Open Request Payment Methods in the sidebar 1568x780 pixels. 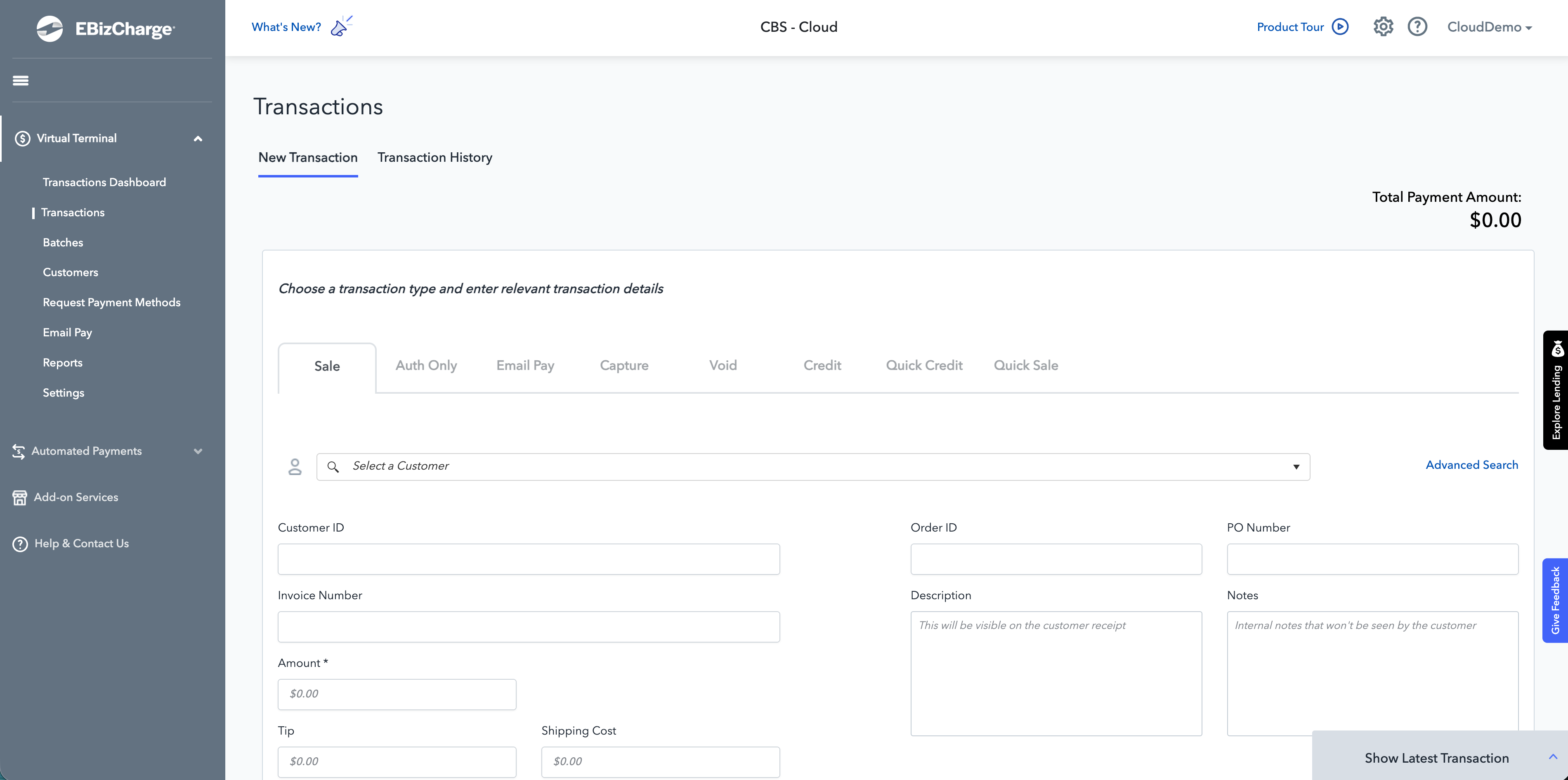tap(111, 303)
